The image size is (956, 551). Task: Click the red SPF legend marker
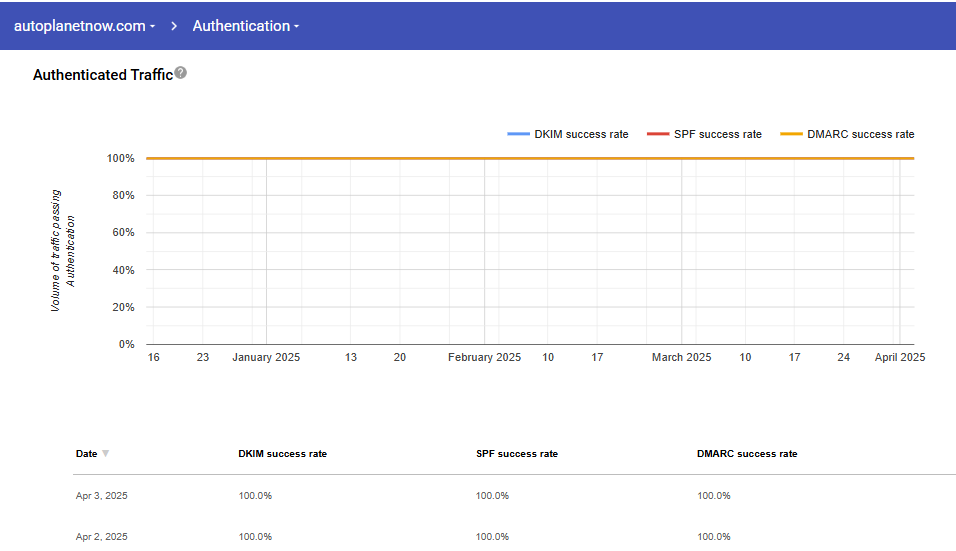tap(657, 134)
